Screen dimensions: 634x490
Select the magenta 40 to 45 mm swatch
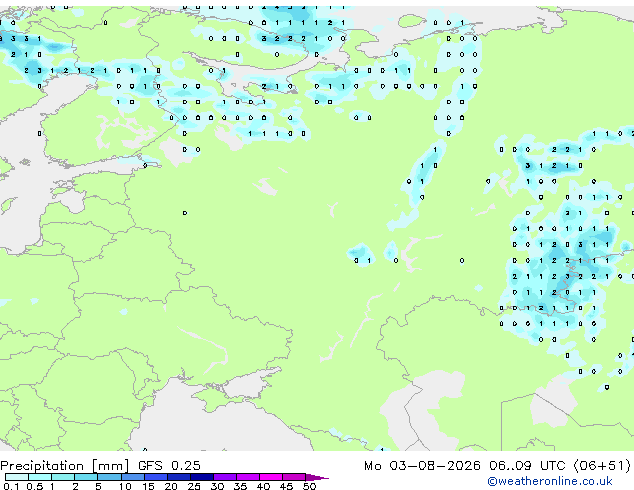pyautogui.click(x=271, y=477)
